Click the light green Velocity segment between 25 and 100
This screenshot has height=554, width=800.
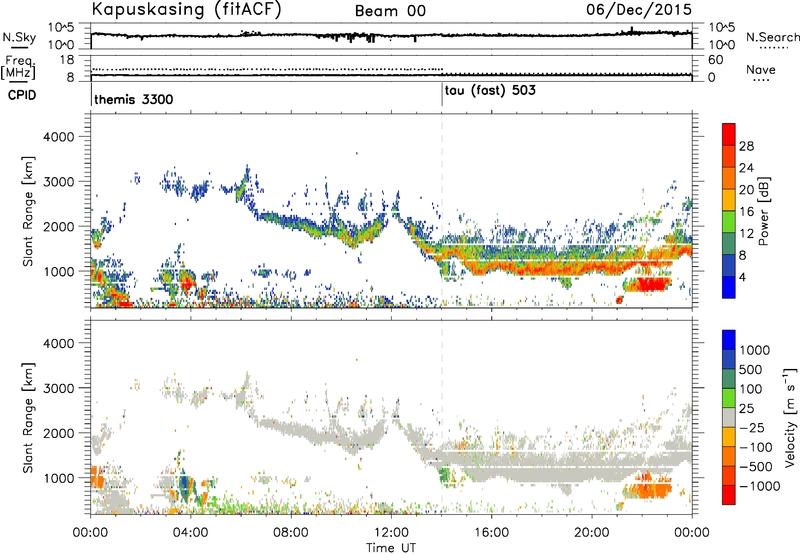(729, 398)
